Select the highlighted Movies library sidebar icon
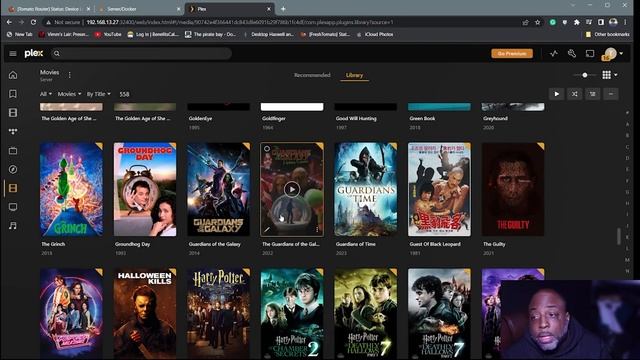The width and height of the screenshot is (640, 360). click(x=13, y=188)
